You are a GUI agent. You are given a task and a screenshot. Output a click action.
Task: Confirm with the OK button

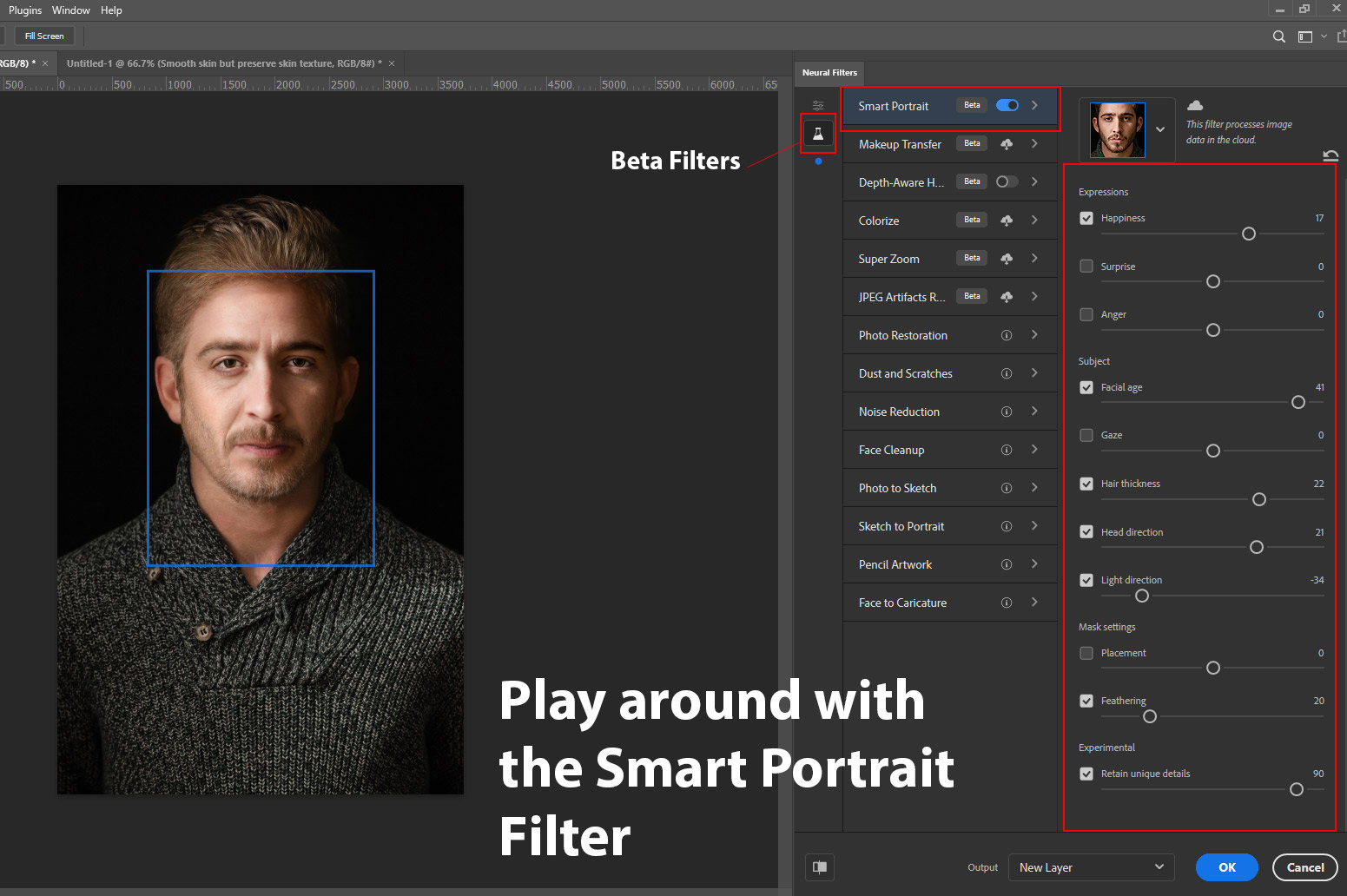1226,867
